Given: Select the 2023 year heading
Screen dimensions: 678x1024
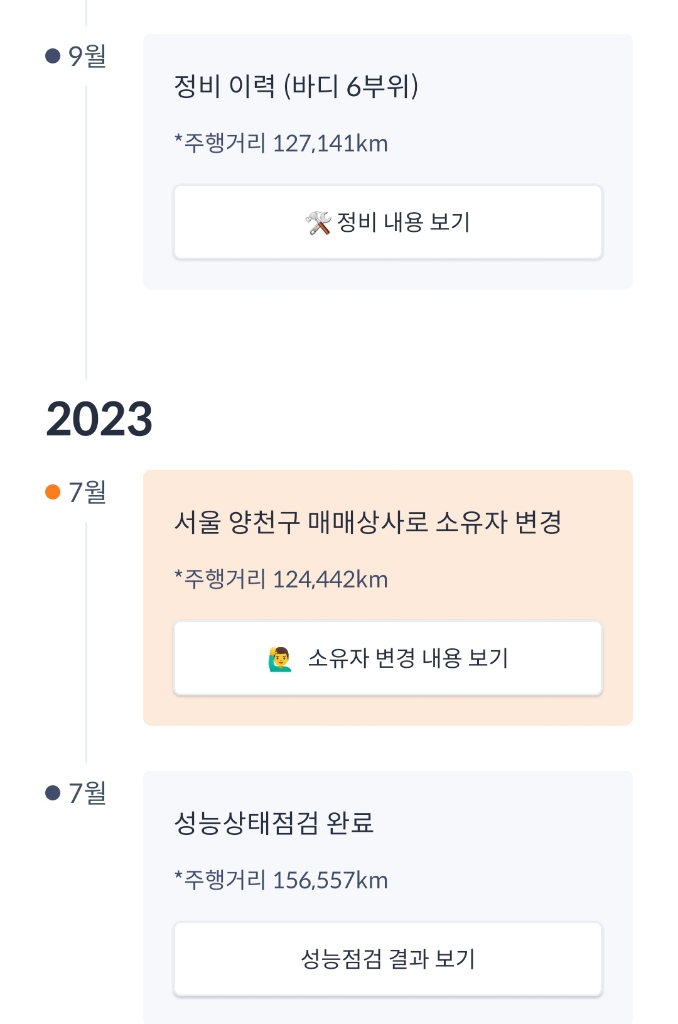Looking at the screenshot, I should pyautogui.click(x=99, y=421).
